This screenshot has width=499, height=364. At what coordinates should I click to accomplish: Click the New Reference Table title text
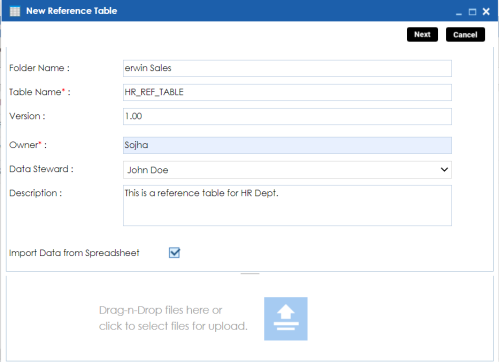[x=72, y=11]
